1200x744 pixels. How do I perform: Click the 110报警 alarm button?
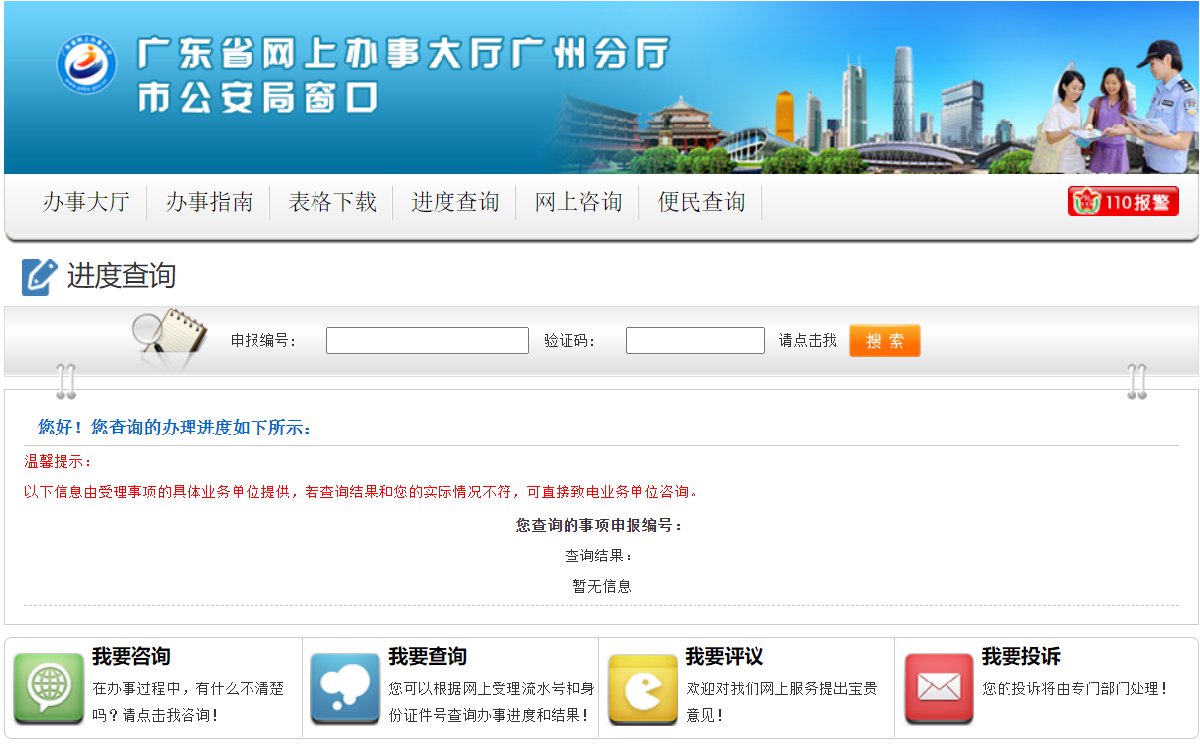tap(1123, 202)
